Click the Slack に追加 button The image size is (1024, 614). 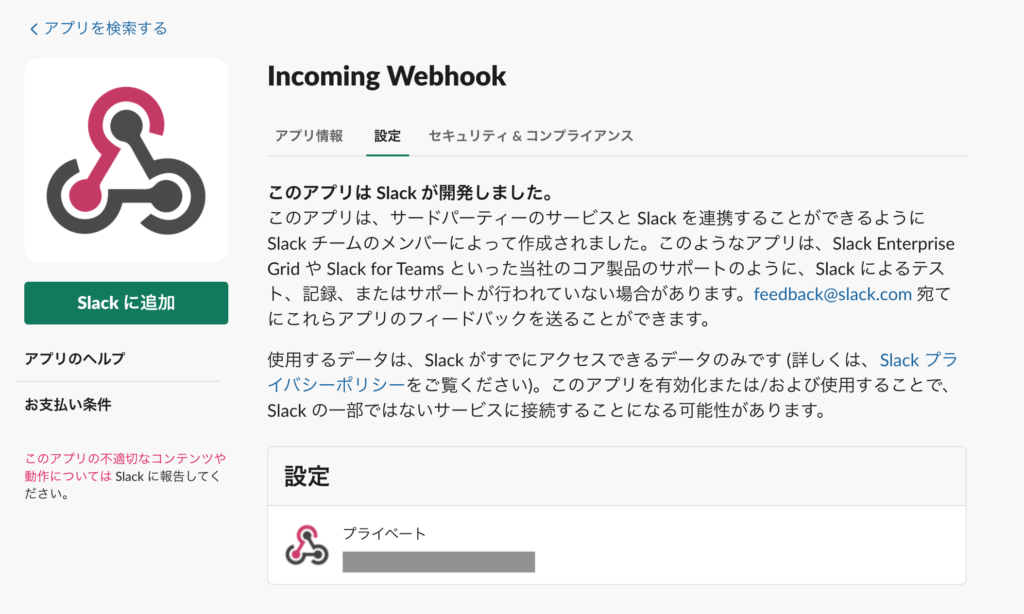(126, 303)
